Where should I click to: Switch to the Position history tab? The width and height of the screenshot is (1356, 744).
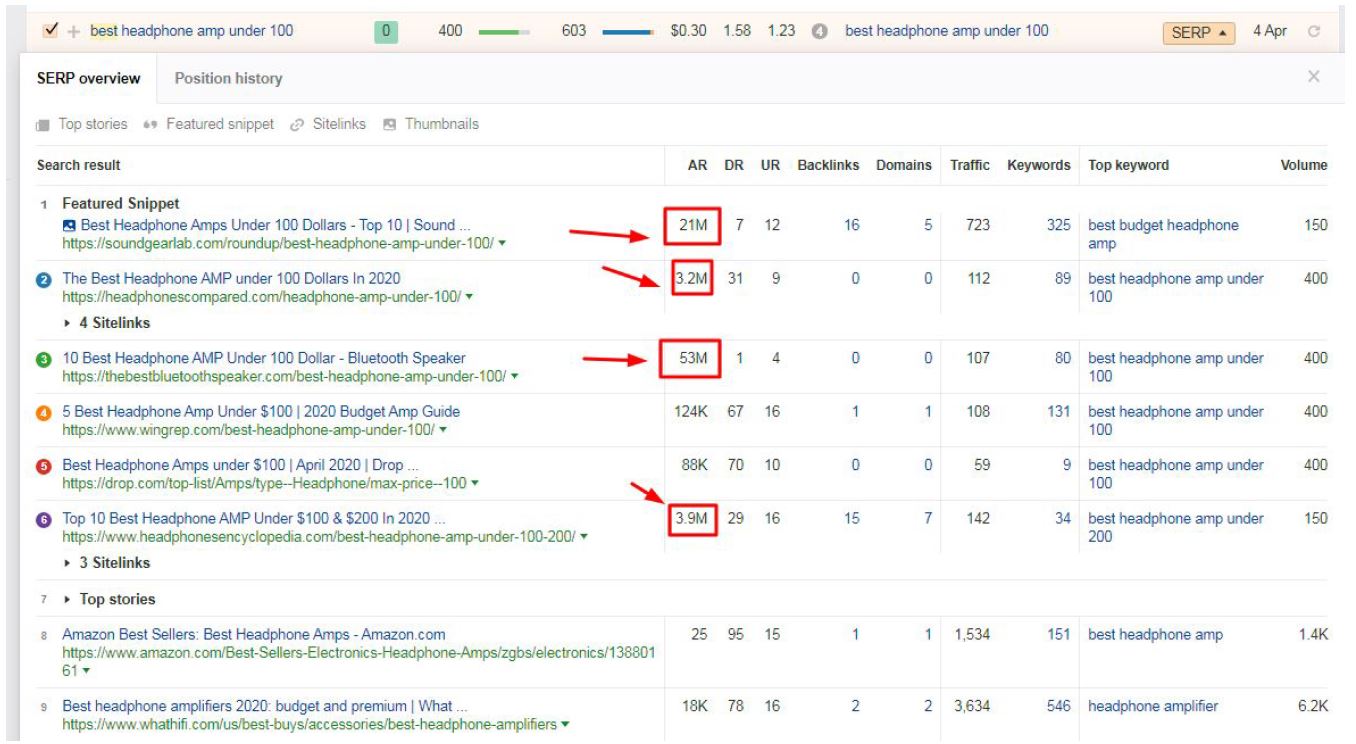228,78
